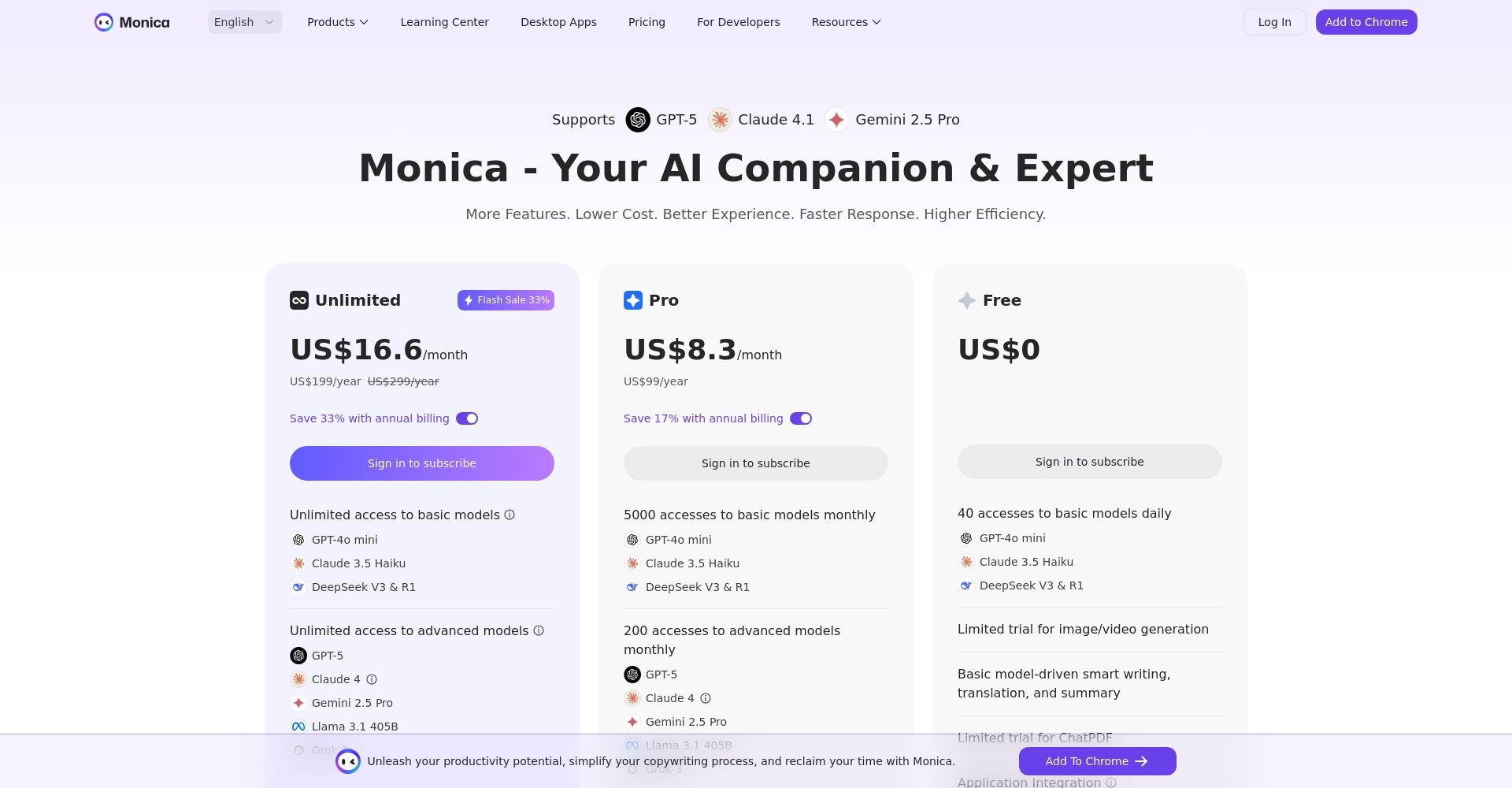Viewport: 1512px width, 788px height.
Task: Click the info icon next to Claude 4
Action: (372, 679)
